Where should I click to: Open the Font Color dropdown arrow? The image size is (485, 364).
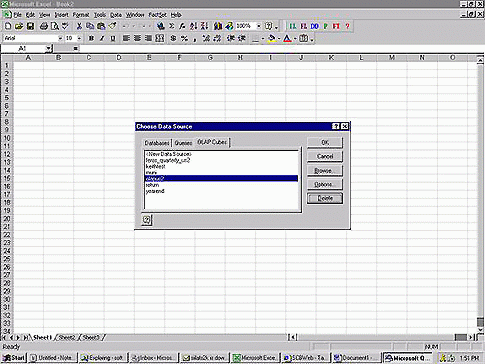(x=295, y=39)
